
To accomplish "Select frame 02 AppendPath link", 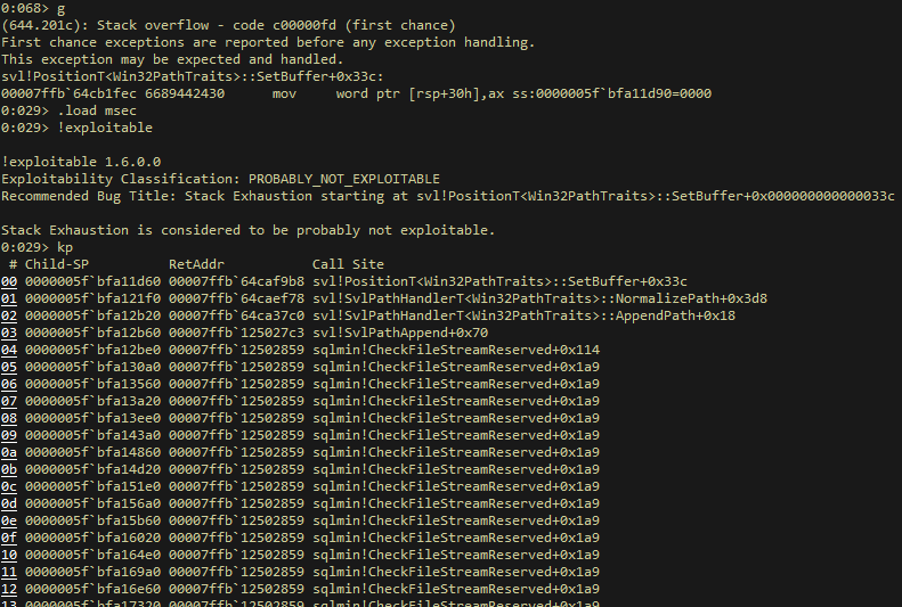I will pos(9,316).
